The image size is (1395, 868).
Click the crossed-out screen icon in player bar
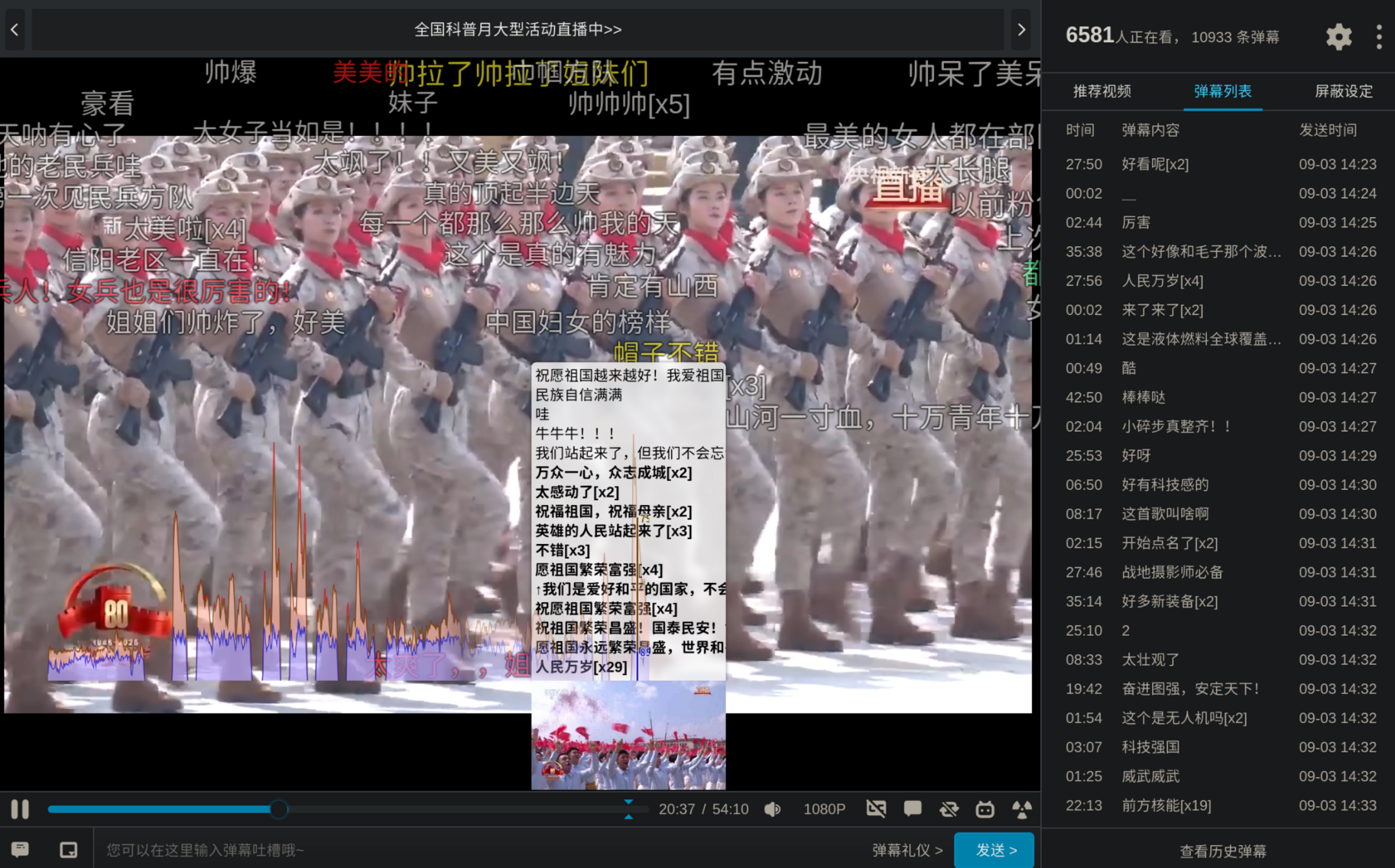876,809
